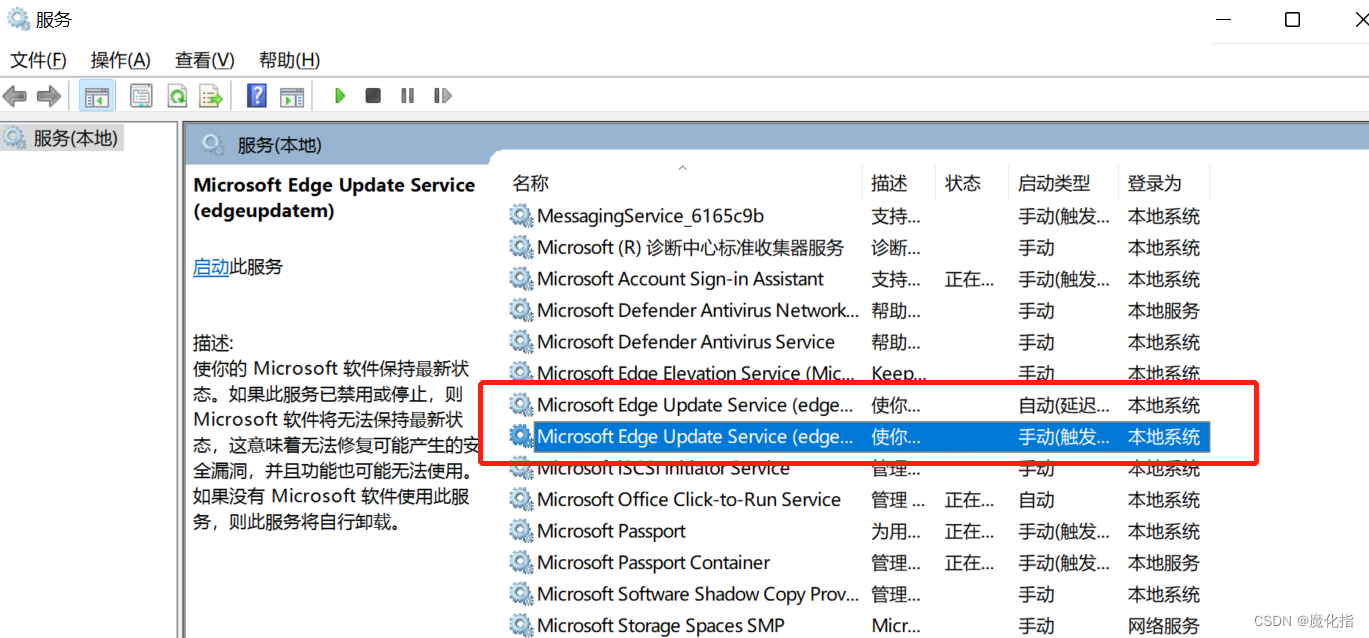The height and width of the screenshot is (638, 1369).
Task: Click Micr... description of Storage Spaces SMP
Action: pos(896,626)
